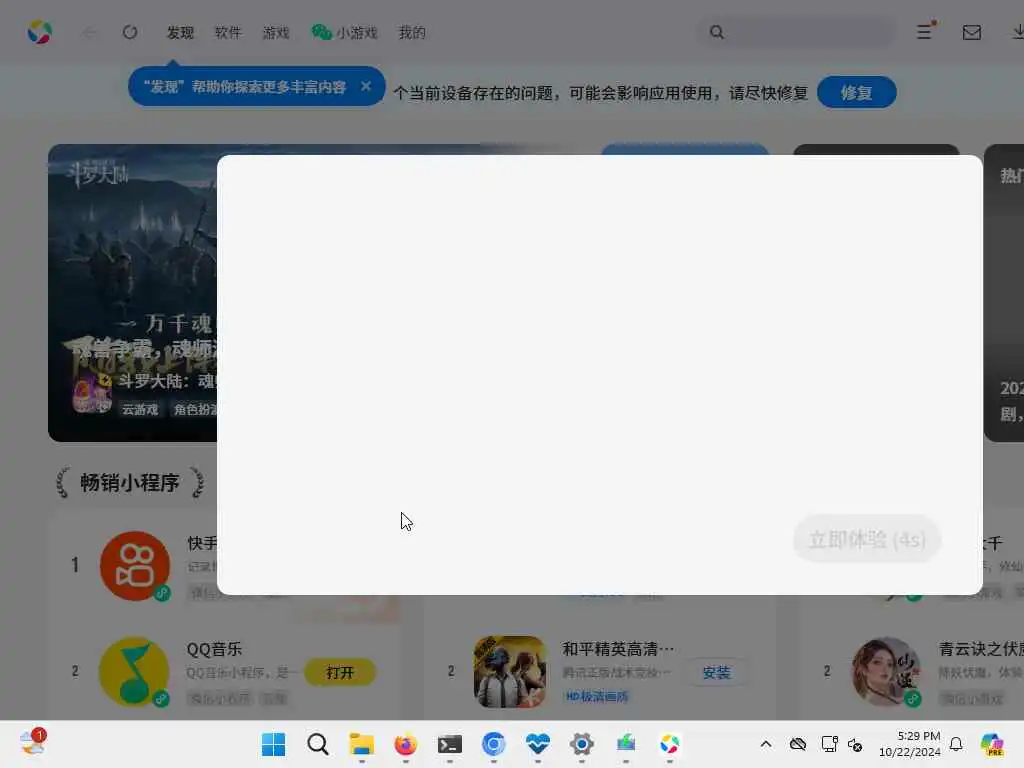Click the 和平精英高清 title text
1024x768 pixels.
pyautogui.click(x=618, y=649)
